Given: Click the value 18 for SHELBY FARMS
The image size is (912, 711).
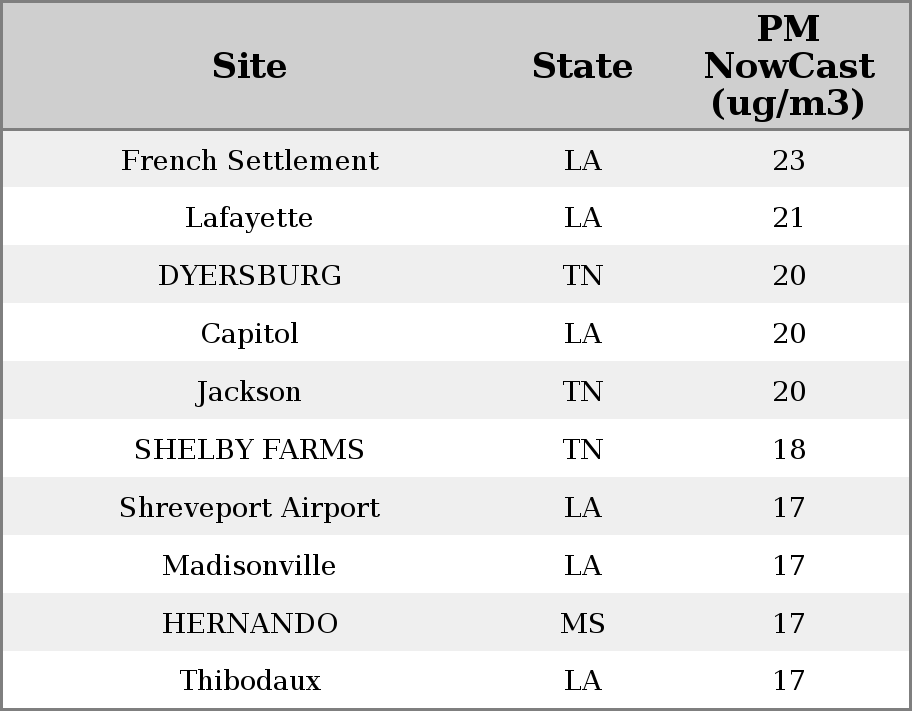Looking at the screenshot, I should tap(788, 450).
